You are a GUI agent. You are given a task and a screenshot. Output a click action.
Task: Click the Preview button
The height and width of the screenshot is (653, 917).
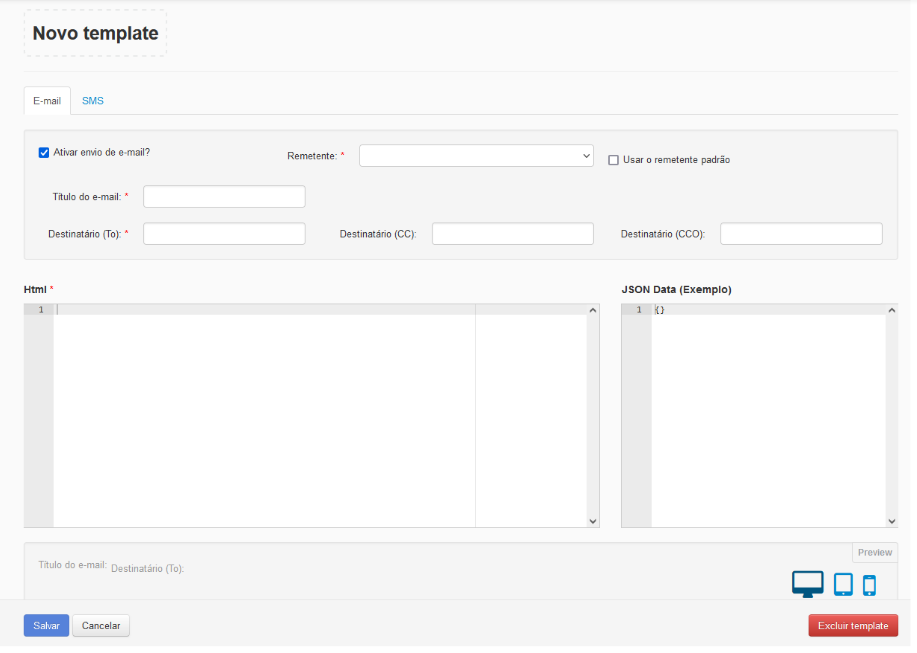(874, 553)
